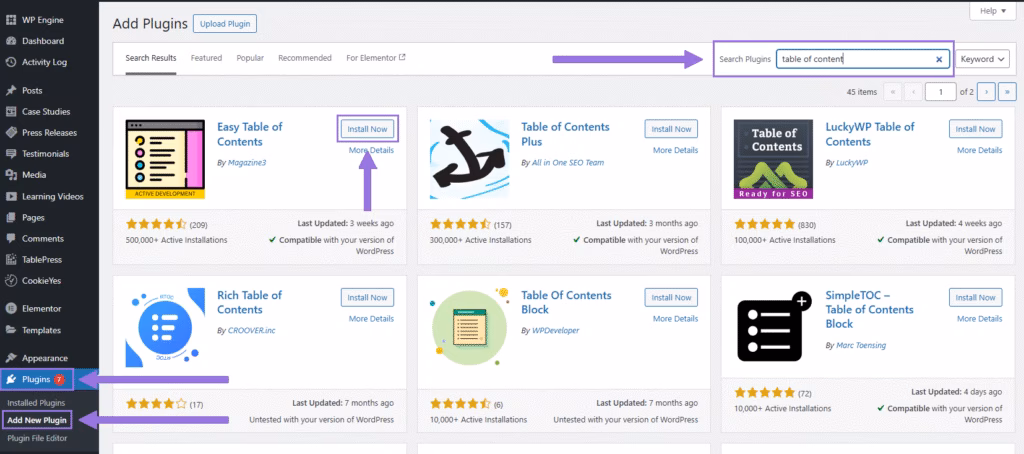Open Installed Plugins submenu item
The width and height of the screenshot is (1024, 454).
pos(37,402)
